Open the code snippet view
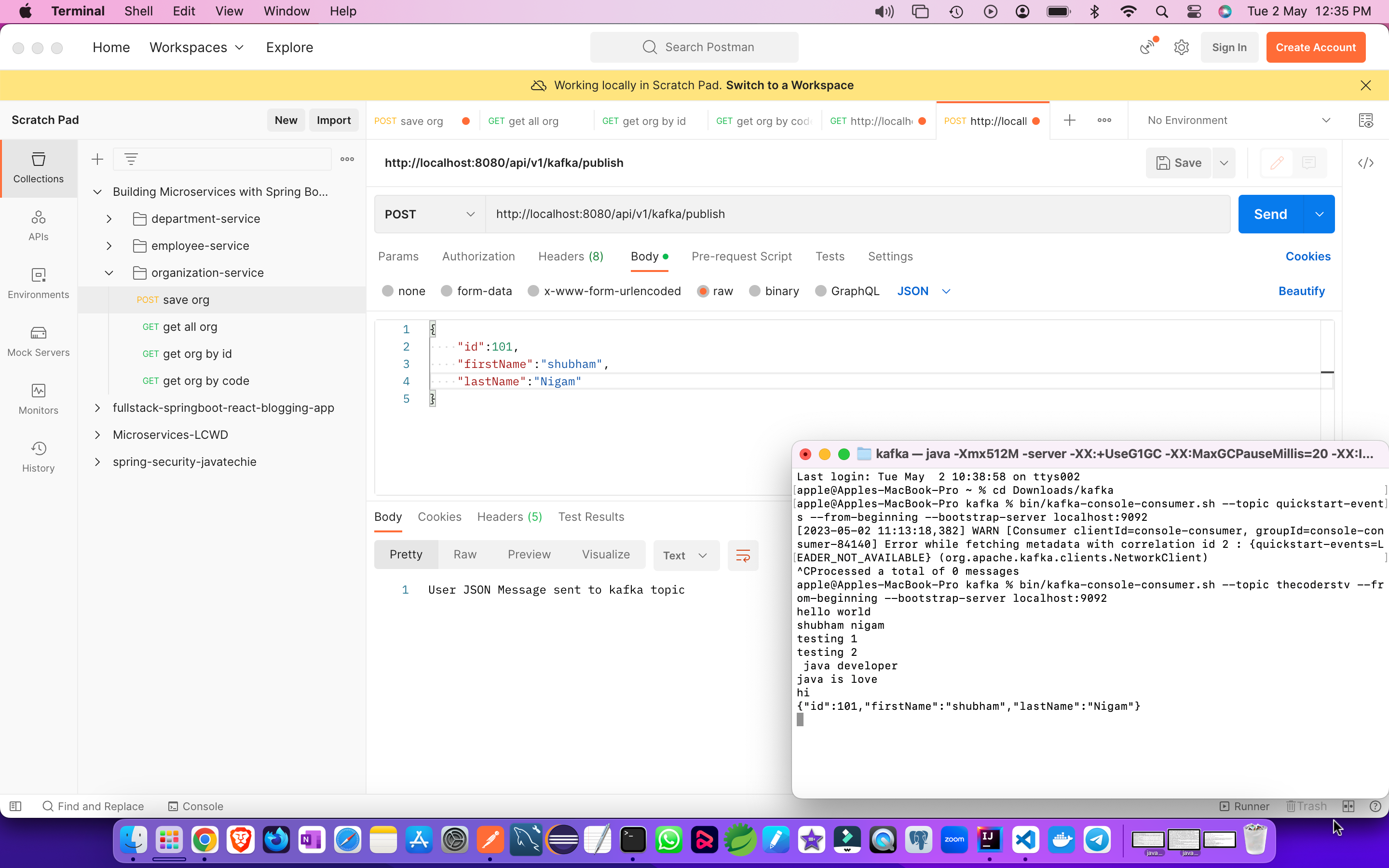 pyautogui.click(x=1366, y=163)
